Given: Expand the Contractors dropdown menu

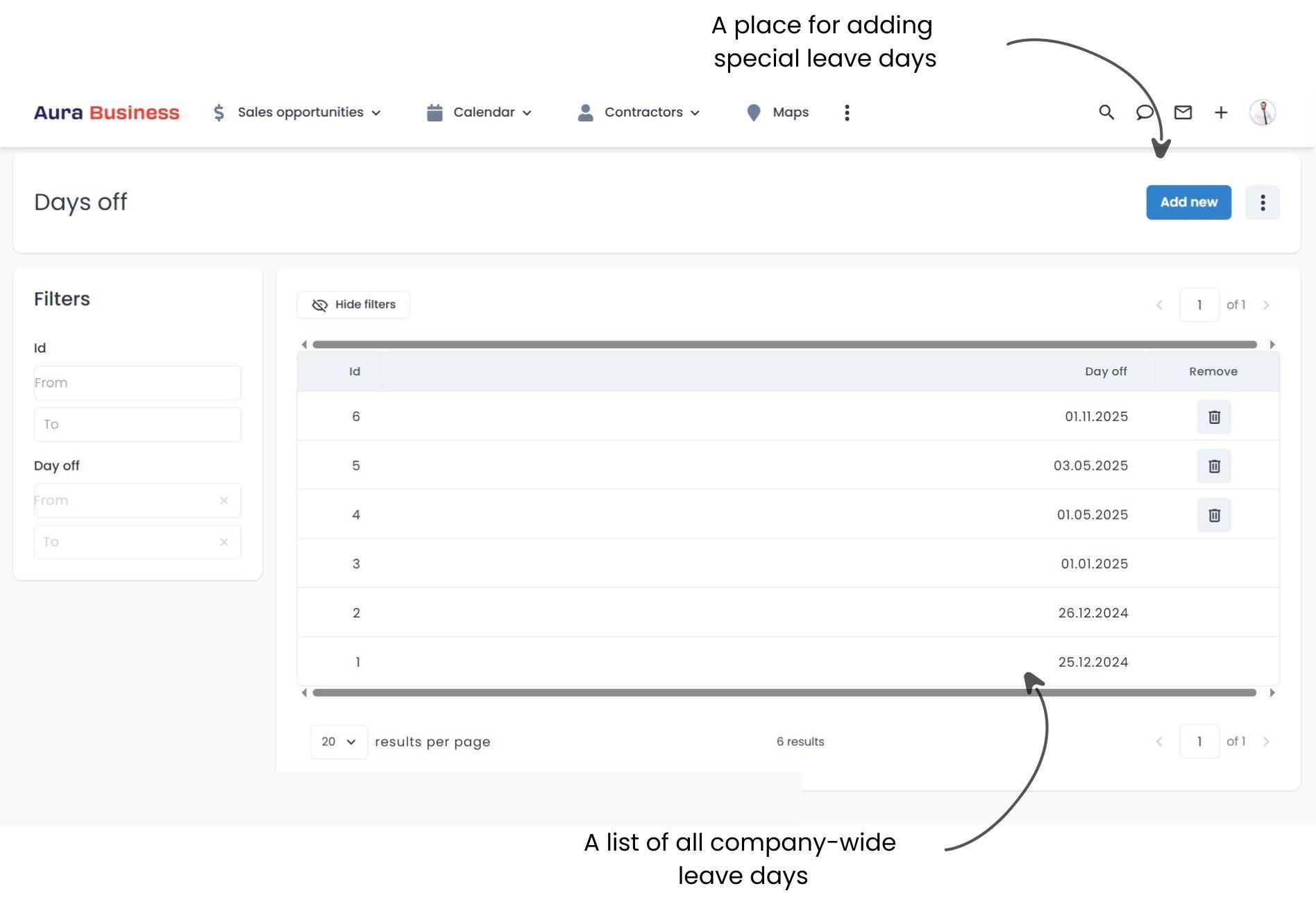Looking at the screenshot, I should (639, 112).
